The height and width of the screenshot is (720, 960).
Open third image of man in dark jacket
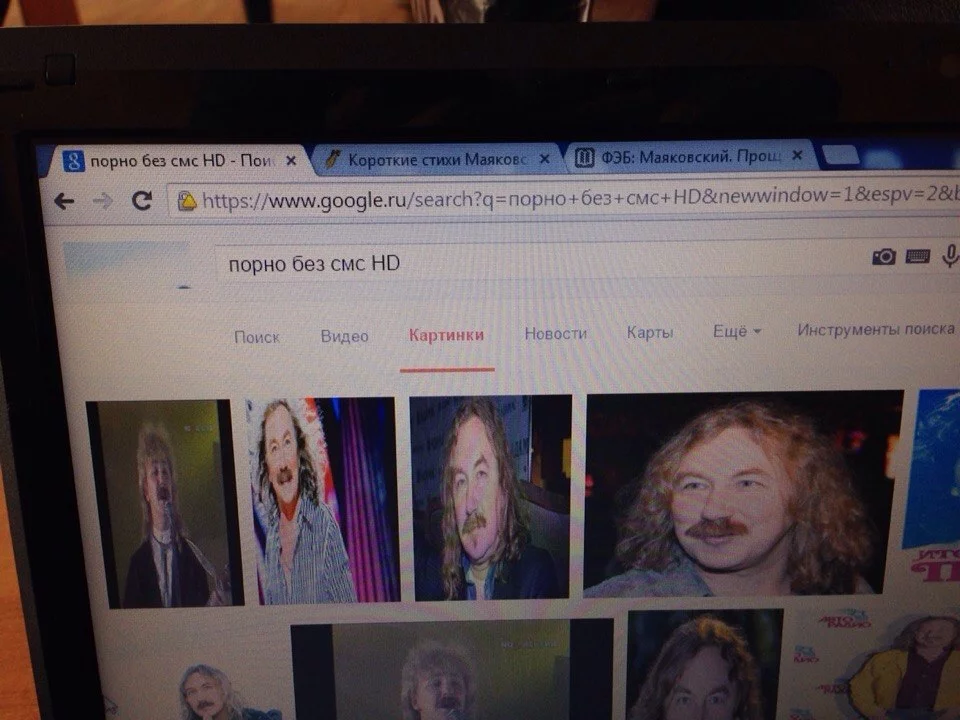pos(491,497)
